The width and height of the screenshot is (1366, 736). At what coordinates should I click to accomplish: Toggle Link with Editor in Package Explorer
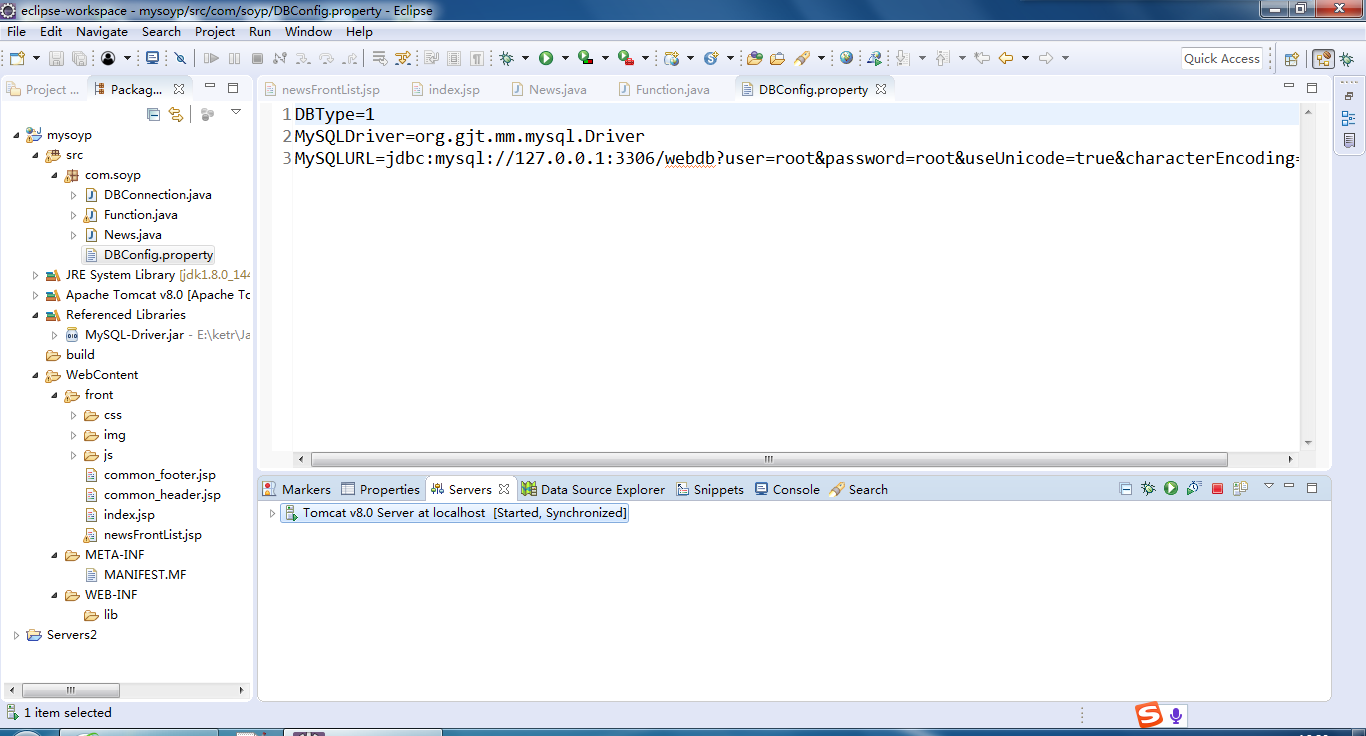[176, 114]
